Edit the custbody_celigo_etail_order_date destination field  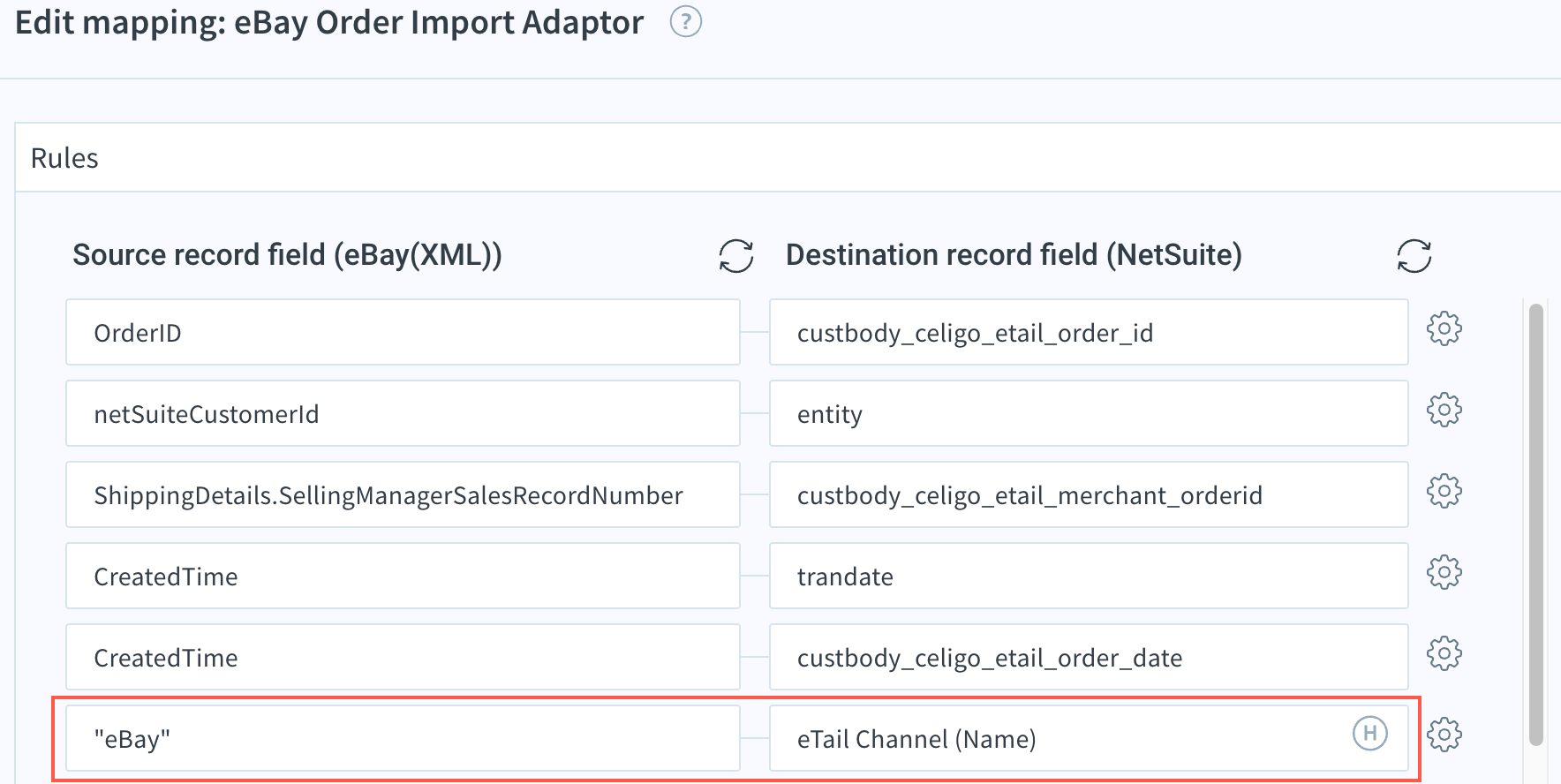coord(1089,657)
